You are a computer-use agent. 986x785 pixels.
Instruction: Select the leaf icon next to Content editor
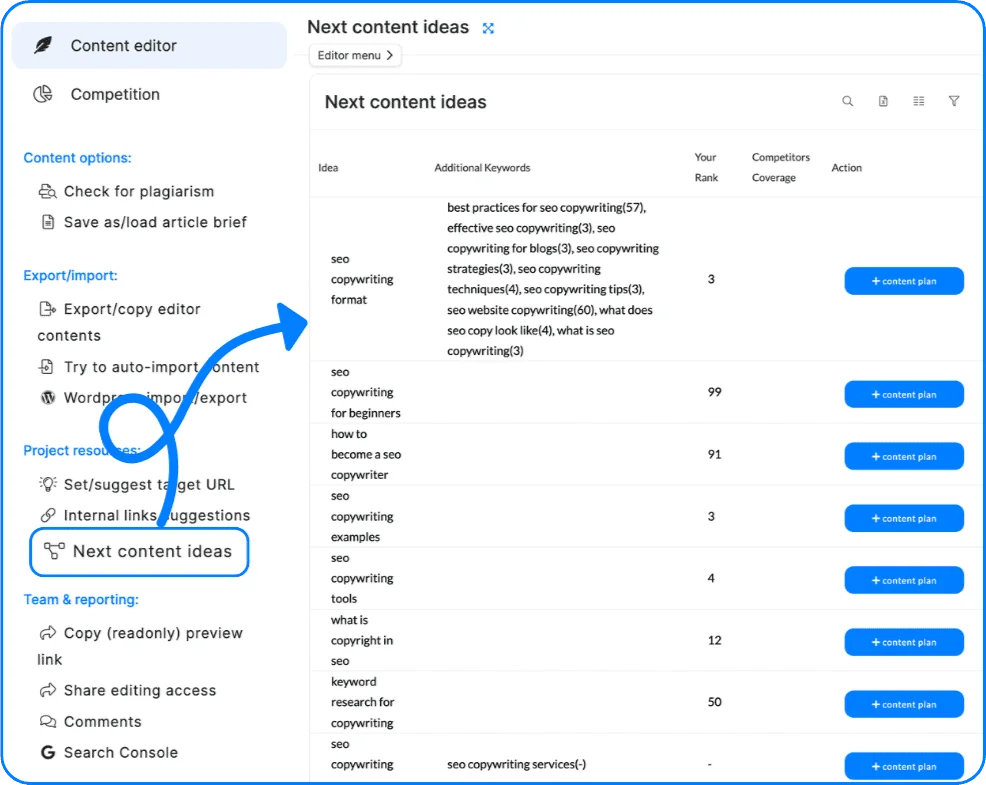pyautogui.click(x=44, y=44)
